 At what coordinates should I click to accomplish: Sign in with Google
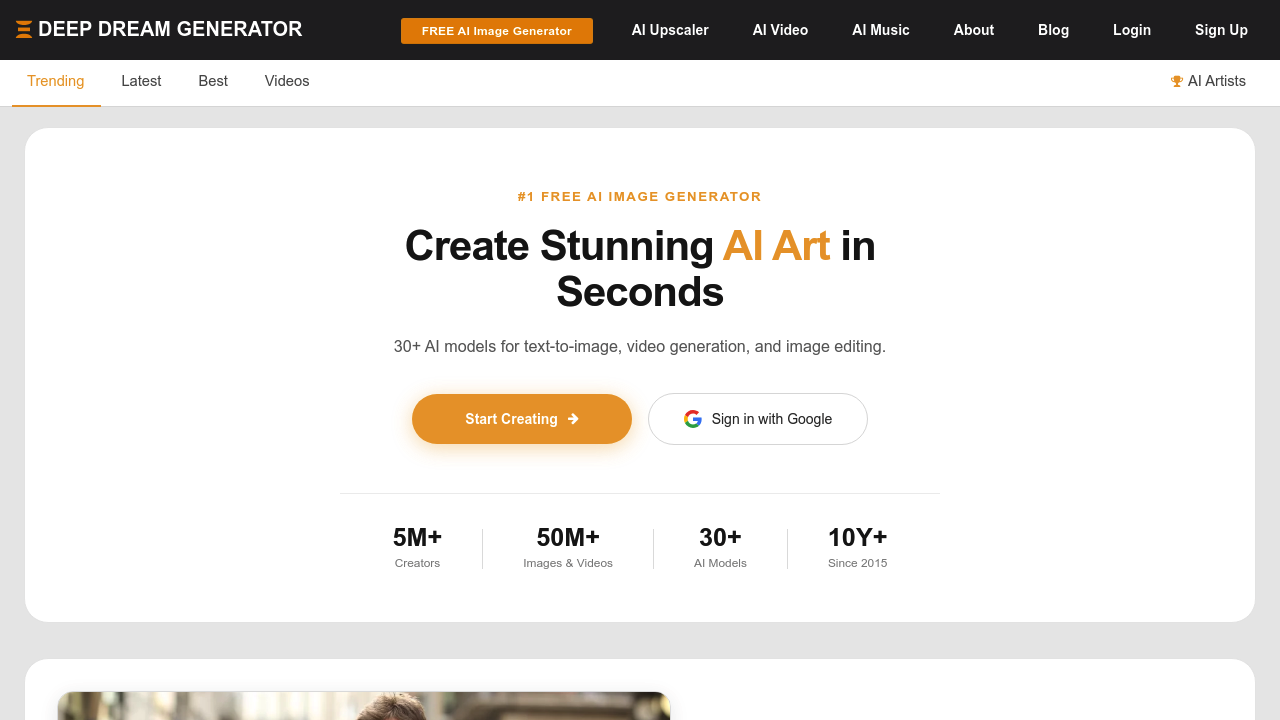click(x=758, y=419)
